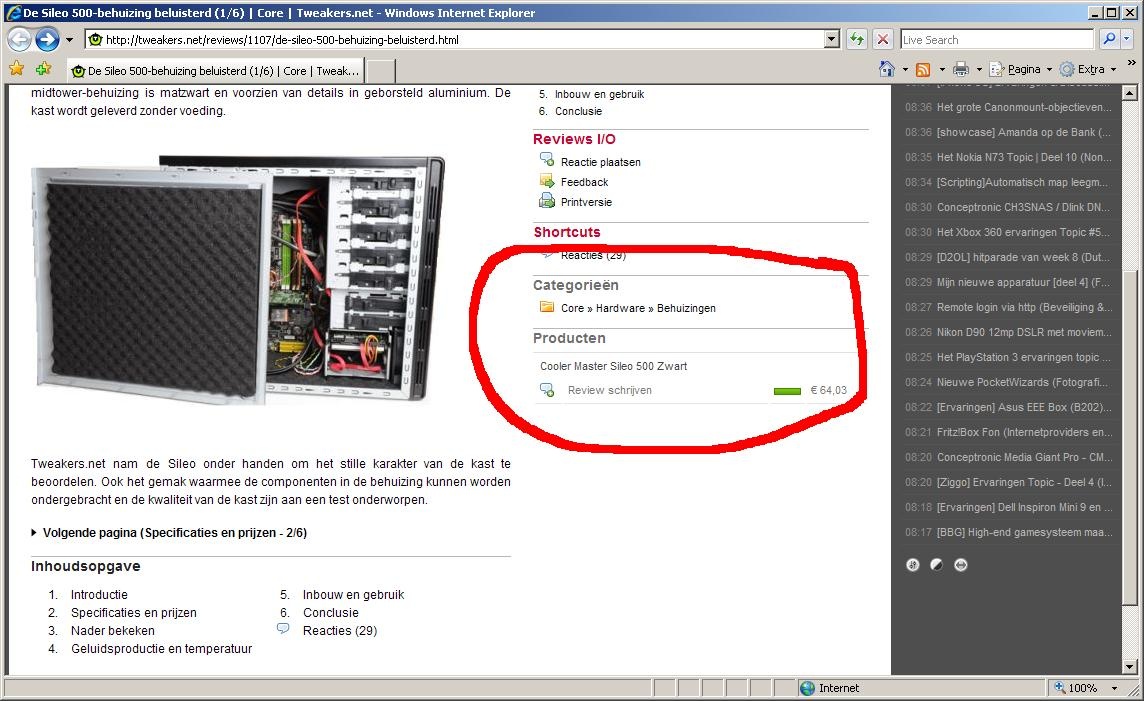
Task: Open the Print options dropdown arrow
Action: 979,70
